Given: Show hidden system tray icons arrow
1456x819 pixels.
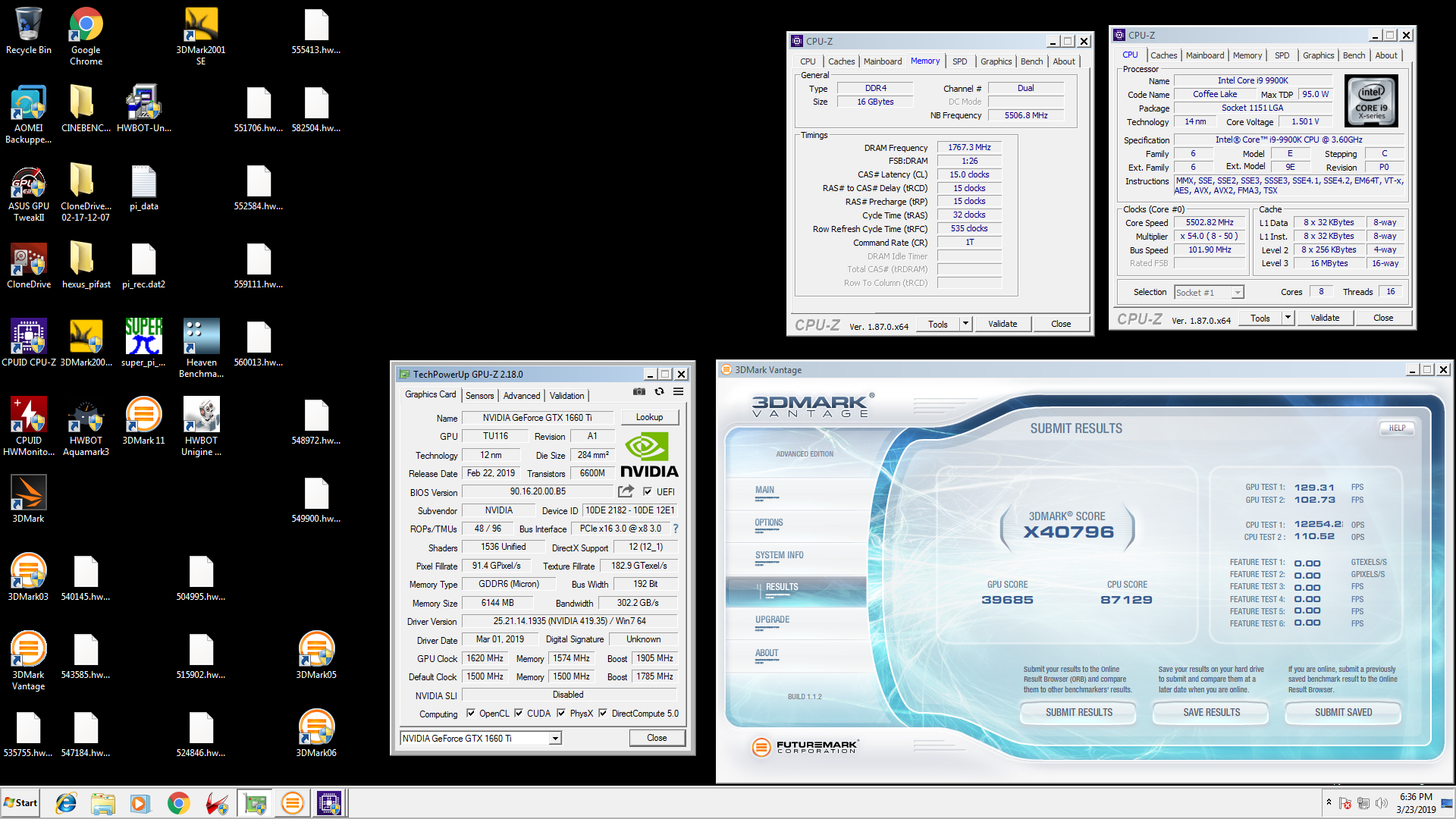Looking at the screenshot, I should click(1329, 802).
